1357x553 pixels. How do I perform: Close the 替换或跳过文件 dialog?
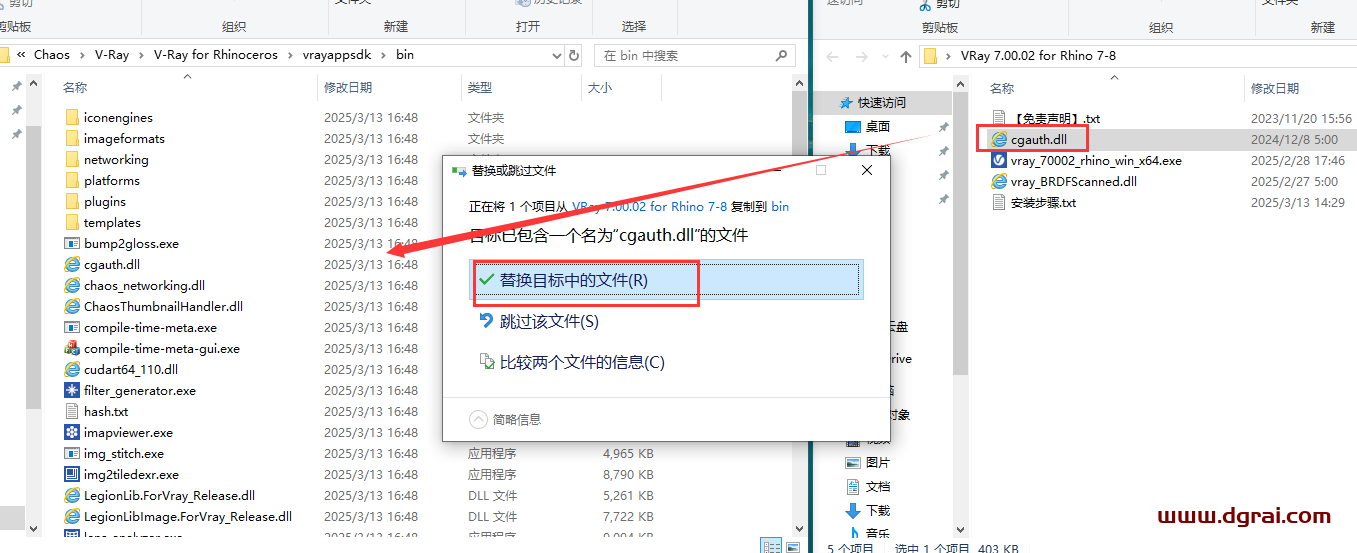click(x=867, y=170)
